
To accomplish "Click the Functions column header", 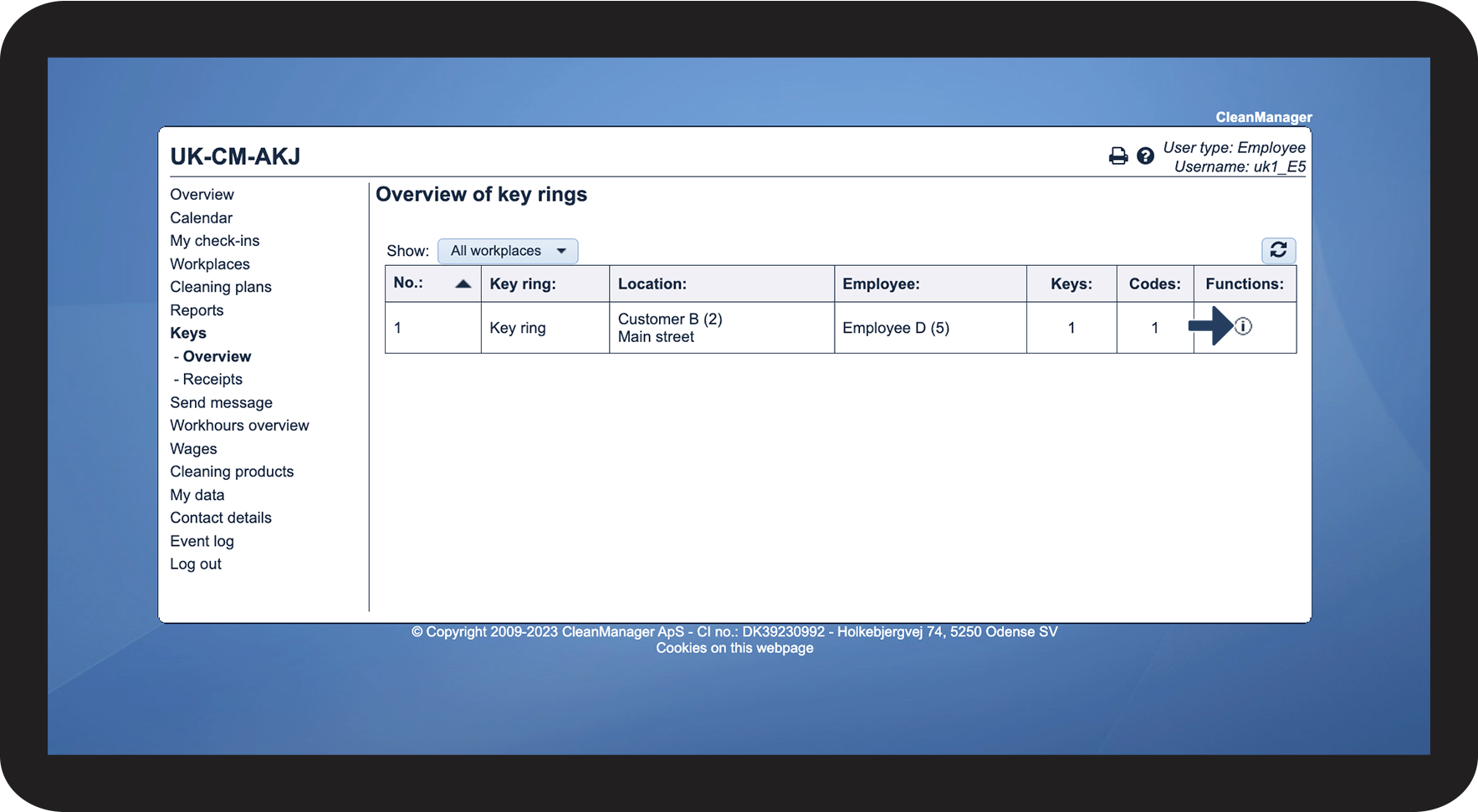I will (1245, 284).
